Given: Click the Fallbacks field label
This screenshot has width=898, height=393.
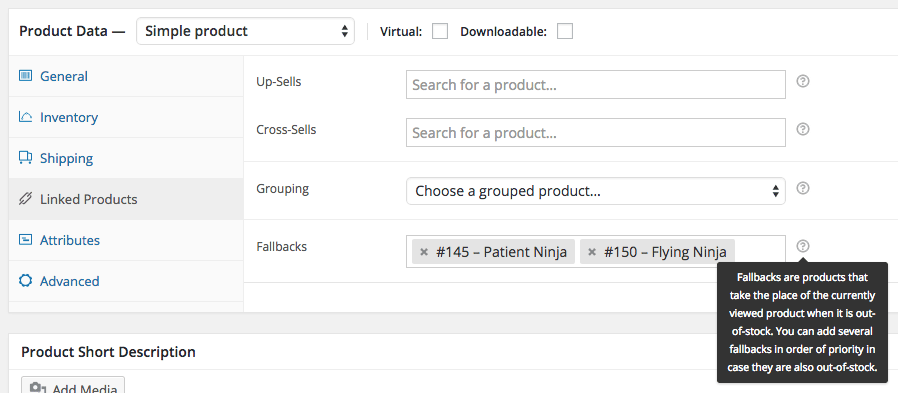Looking at the screenshot, I should click(281, 246).
